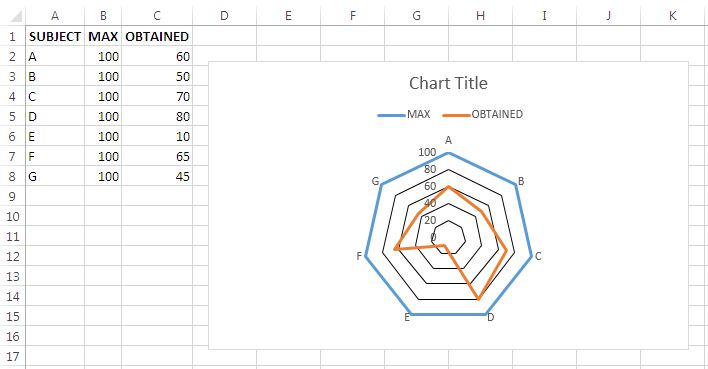Select column A header
Image resolution: width=708 pixels, height=369 pixels.
pyautogui.click(x=55, y=16)
